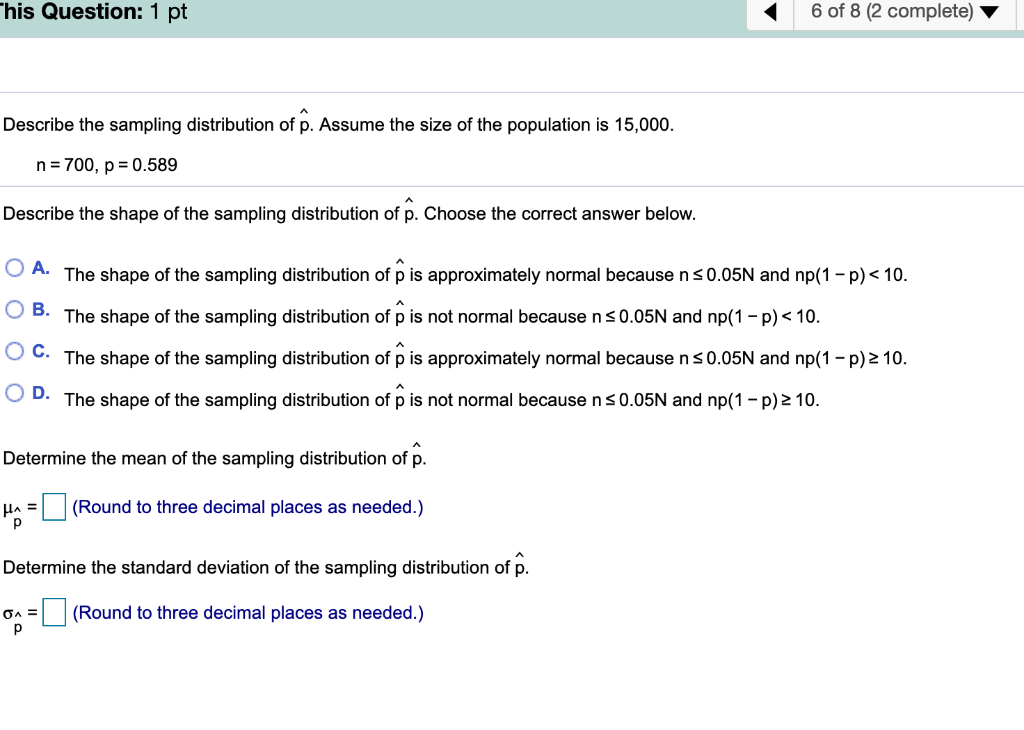Screen dimensions: 1024x730
Task: Click 'Assume the size of the population is 15,000' text
Action: coord(496,125)
